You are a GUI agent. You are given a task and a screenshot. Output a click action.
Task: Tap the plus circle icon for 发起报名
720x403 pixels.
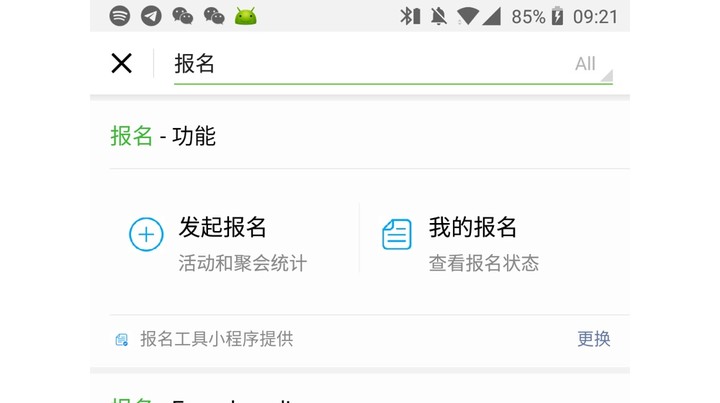coord(146,235)
